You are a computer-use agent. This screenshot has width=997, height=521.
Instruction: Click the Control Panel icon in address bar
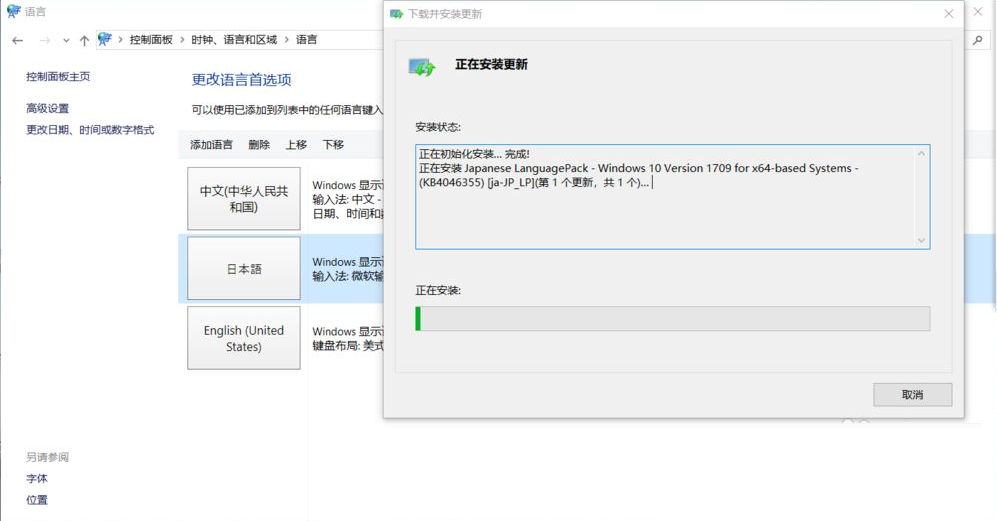click(105, 40)
